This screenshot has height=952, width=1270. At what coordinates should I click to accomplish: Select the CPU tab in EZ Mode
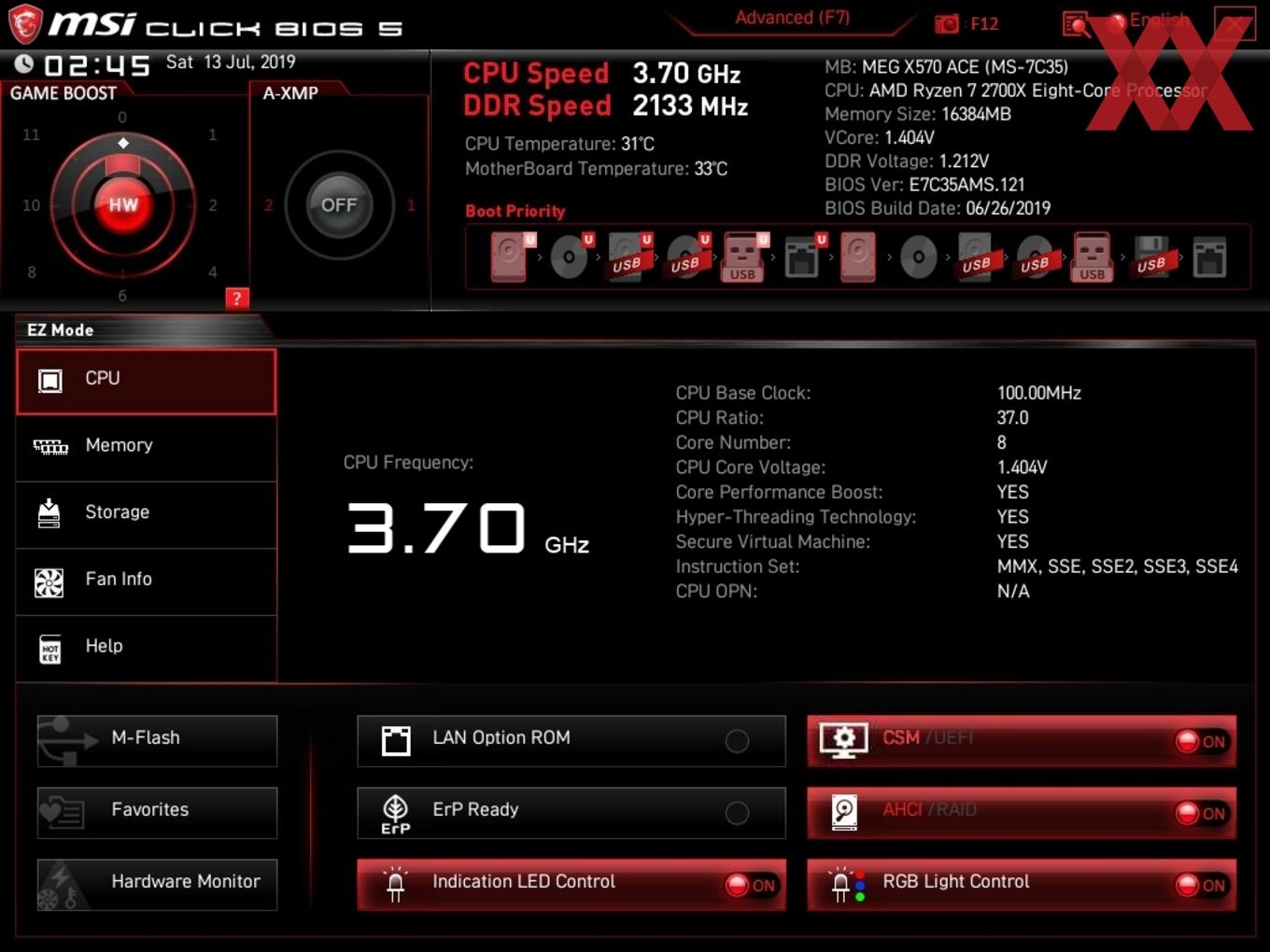[x=147, y=381]
